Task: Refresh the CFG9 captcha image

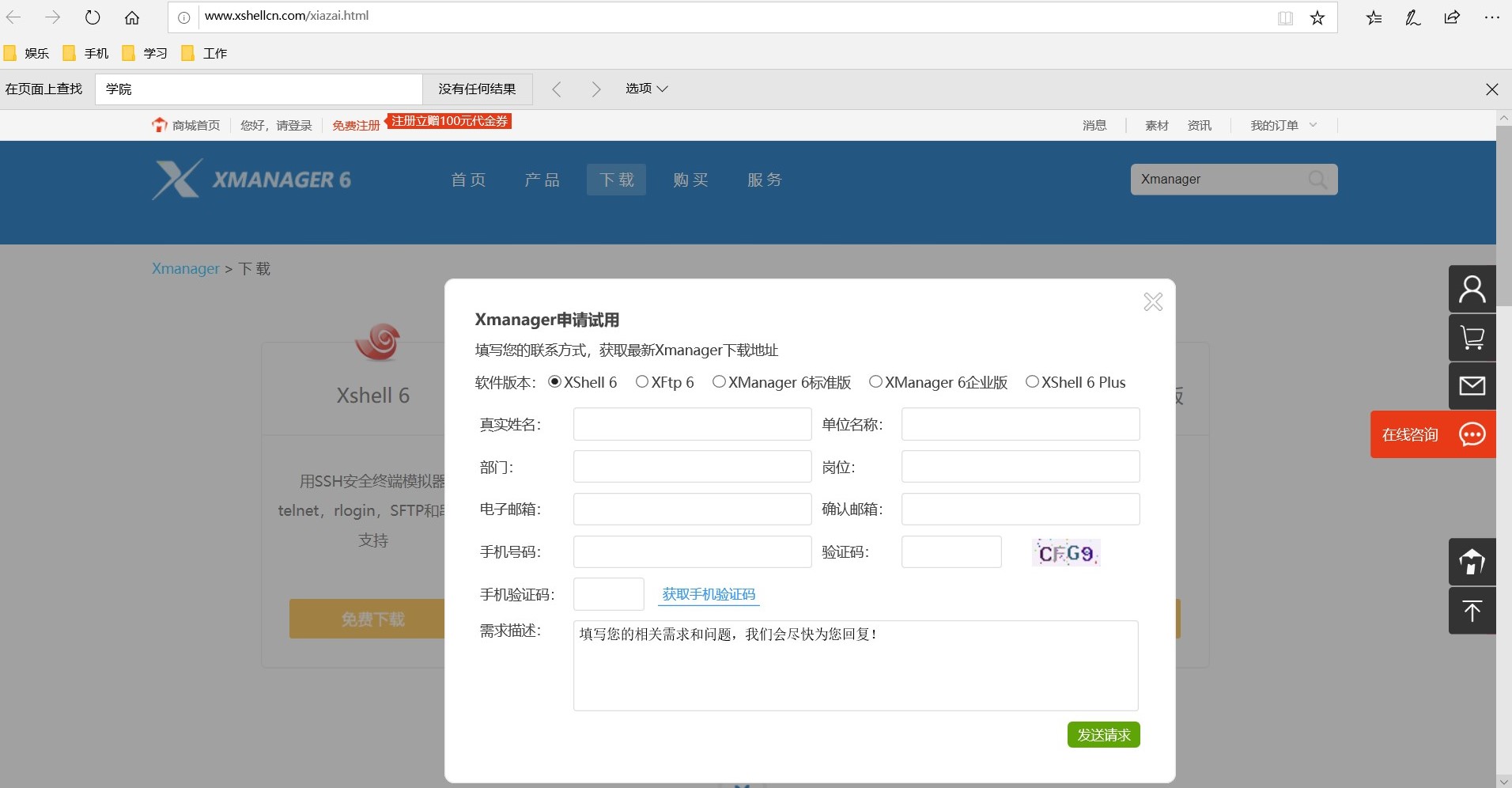Action: coord(1066,553)
